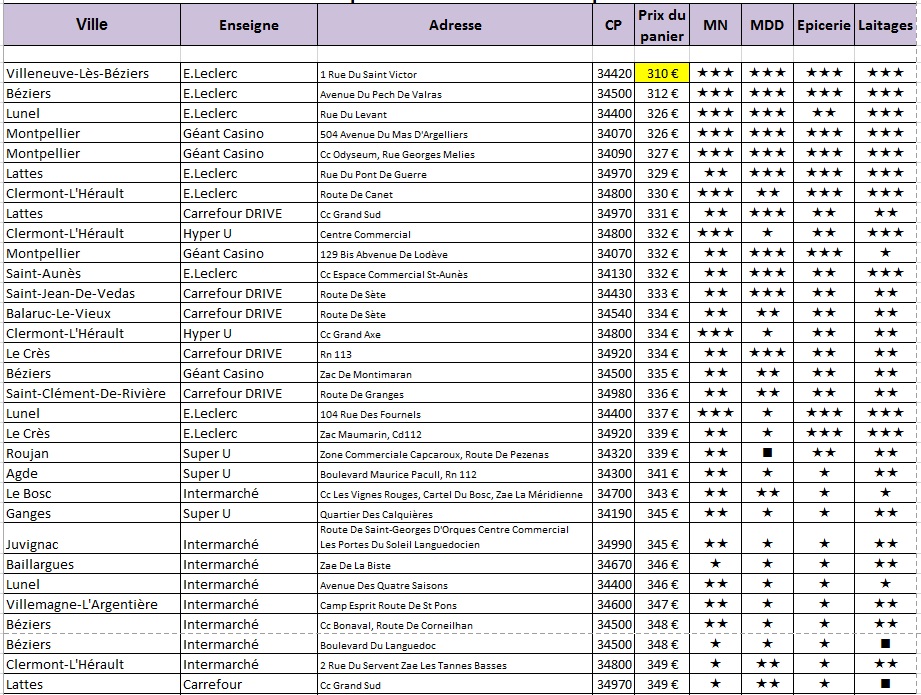Select the "Le Bosc" city cell
921x695 pixels.
[92, 493]
